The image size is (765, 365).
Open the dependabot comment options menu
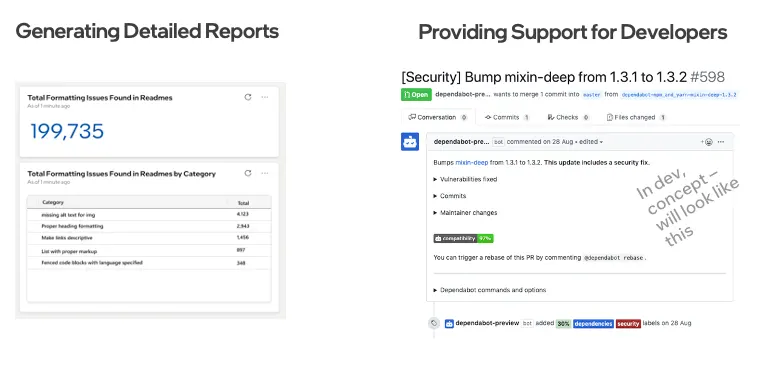click(721, 142)
